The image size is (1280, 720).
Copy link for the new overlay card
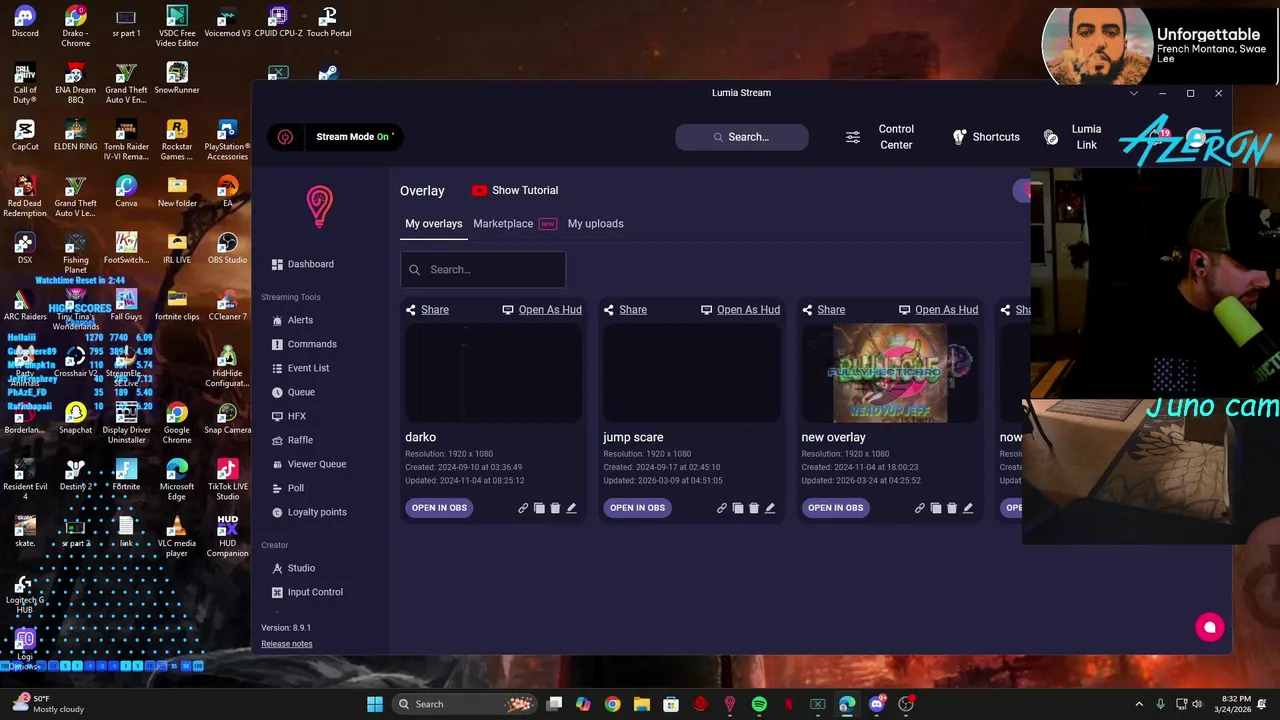point(919,508)
